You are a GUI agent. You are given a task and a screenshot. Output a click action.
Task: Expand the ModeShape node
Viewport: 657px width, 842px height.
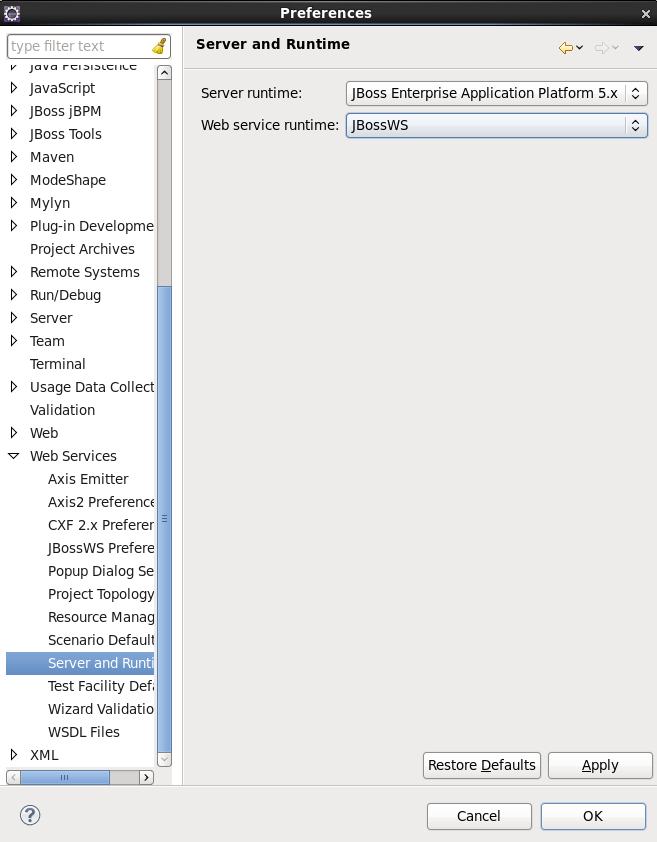click(14, 180)
